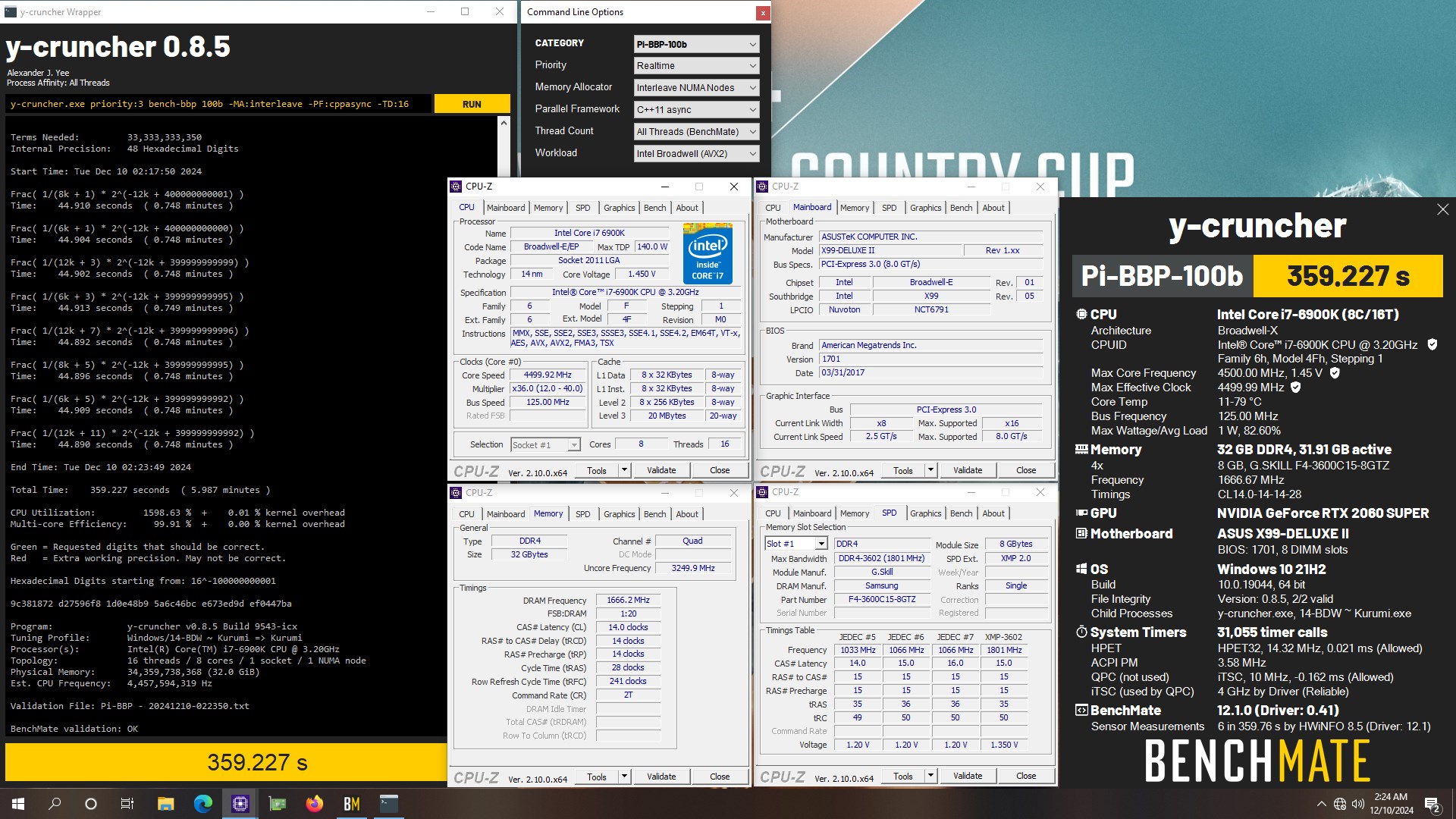Select the CPU tab in CPU-Z SPD window

773,514
